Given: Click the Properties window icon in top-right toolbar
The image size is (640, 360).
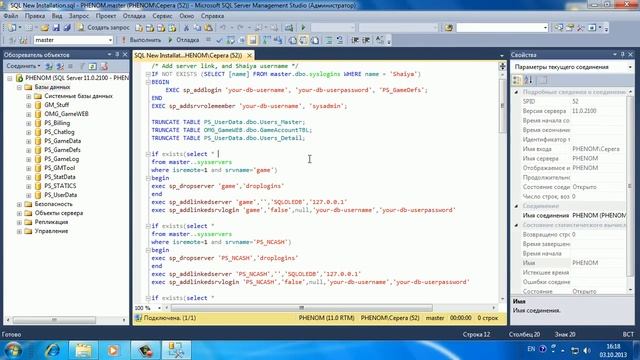Looking at the screenshot, I should pyautogui.click(x=569, y=28).
